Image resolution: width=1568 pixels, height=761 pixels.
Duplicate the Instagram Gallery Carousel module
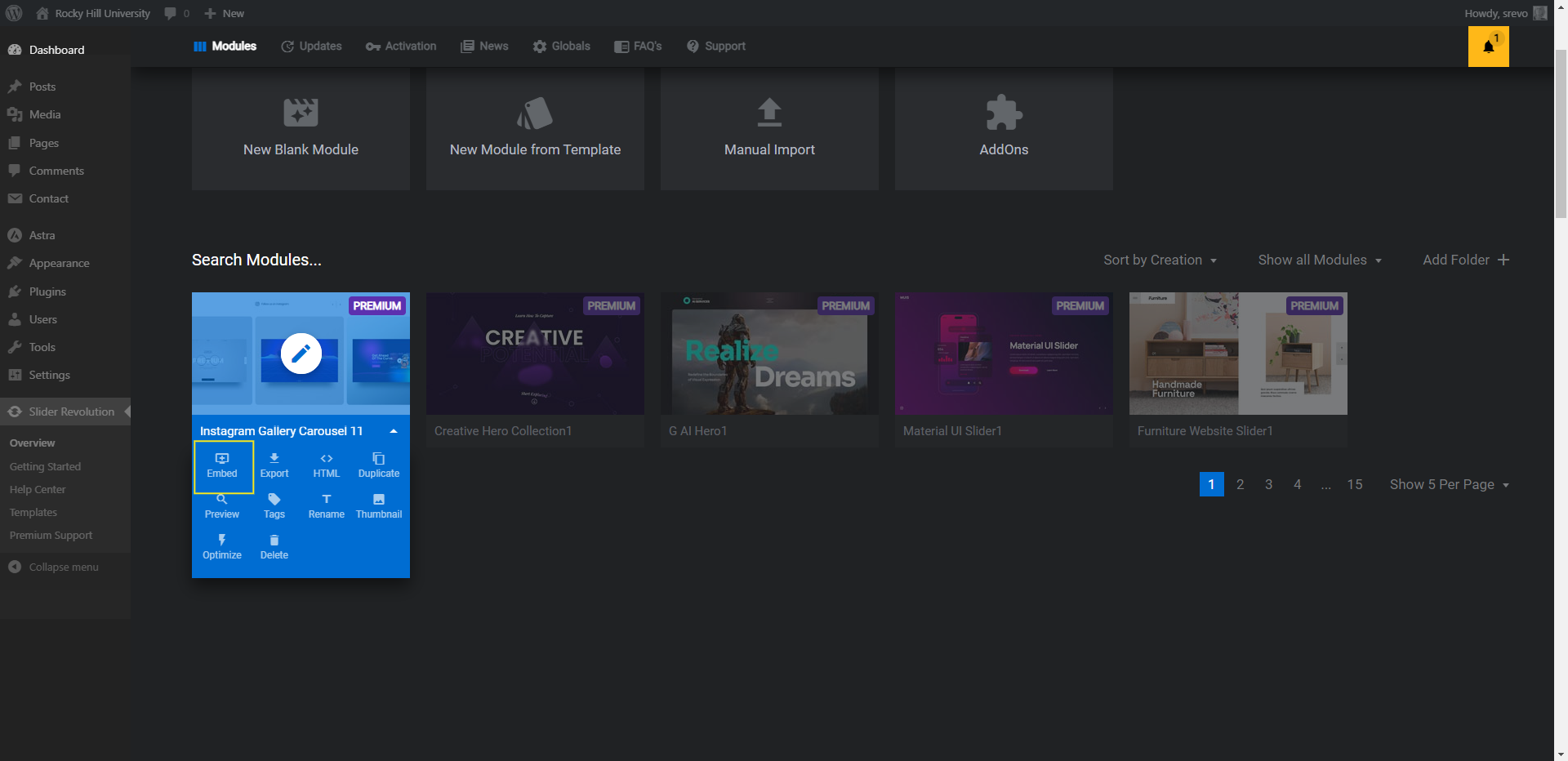(x=379, y=465)
